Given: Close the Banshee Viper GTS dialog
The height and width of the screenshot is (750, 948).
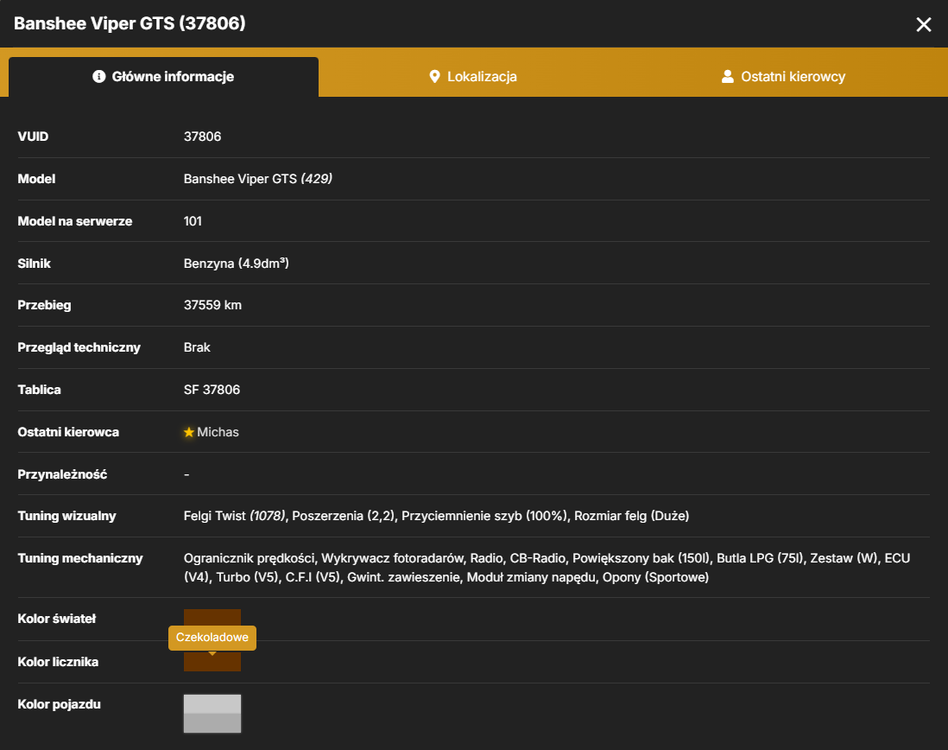Looking at the screenshot, I should click(923, 24).
